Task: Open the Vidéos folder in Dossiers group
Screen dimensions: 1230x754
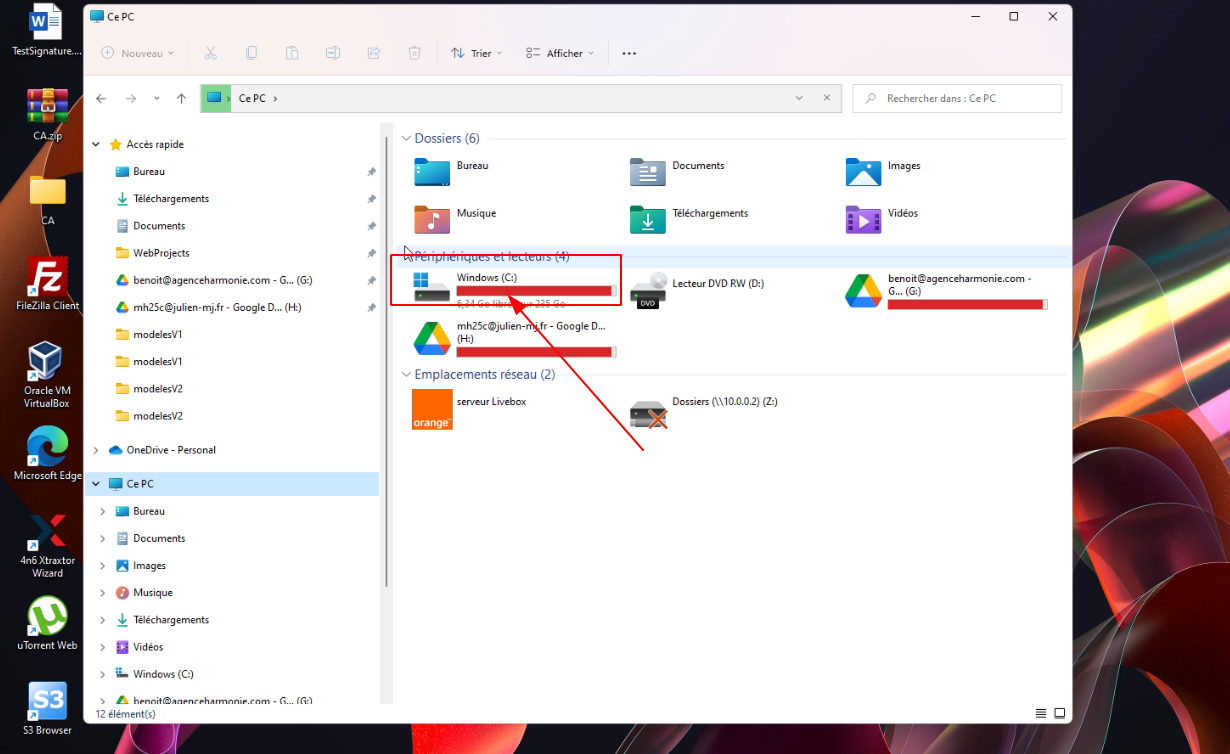Action: (882, 219)
